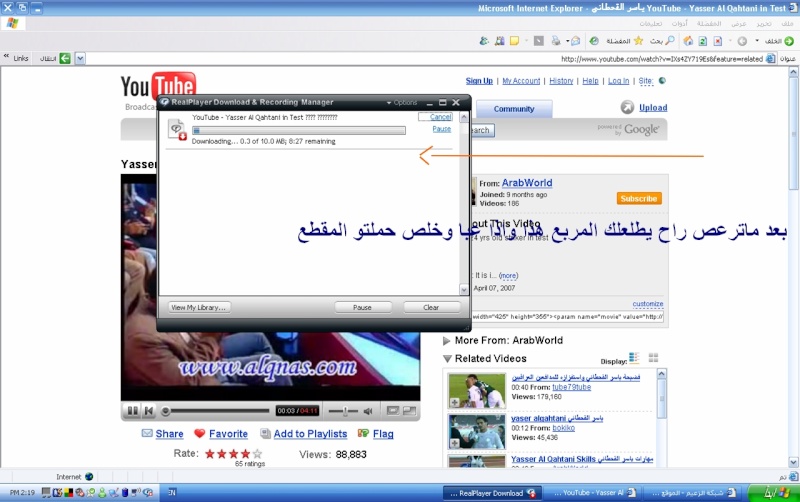
Task: Click the Research binoculars toolbar icon
Action: coord(499,41)
